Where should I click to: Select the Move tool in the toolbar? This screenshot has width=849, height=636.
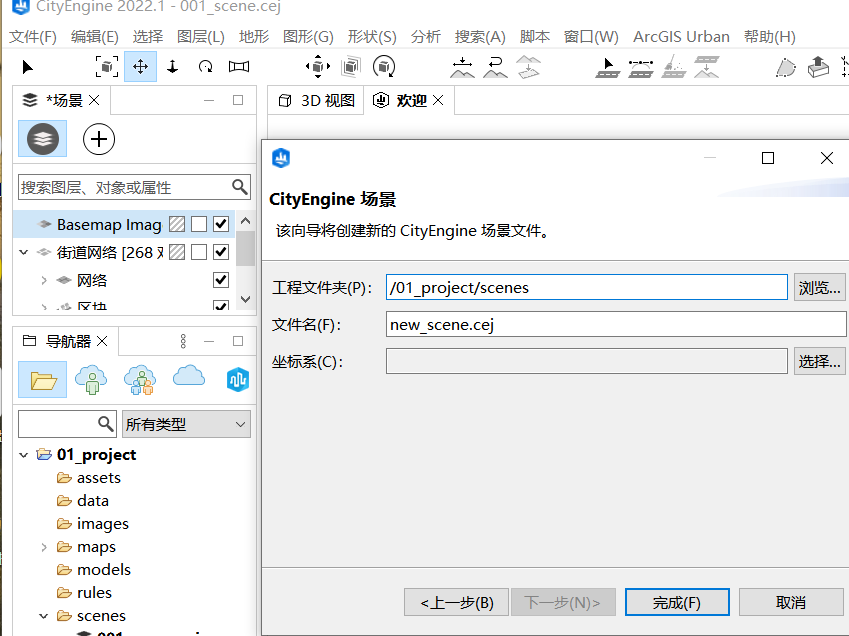140,66
